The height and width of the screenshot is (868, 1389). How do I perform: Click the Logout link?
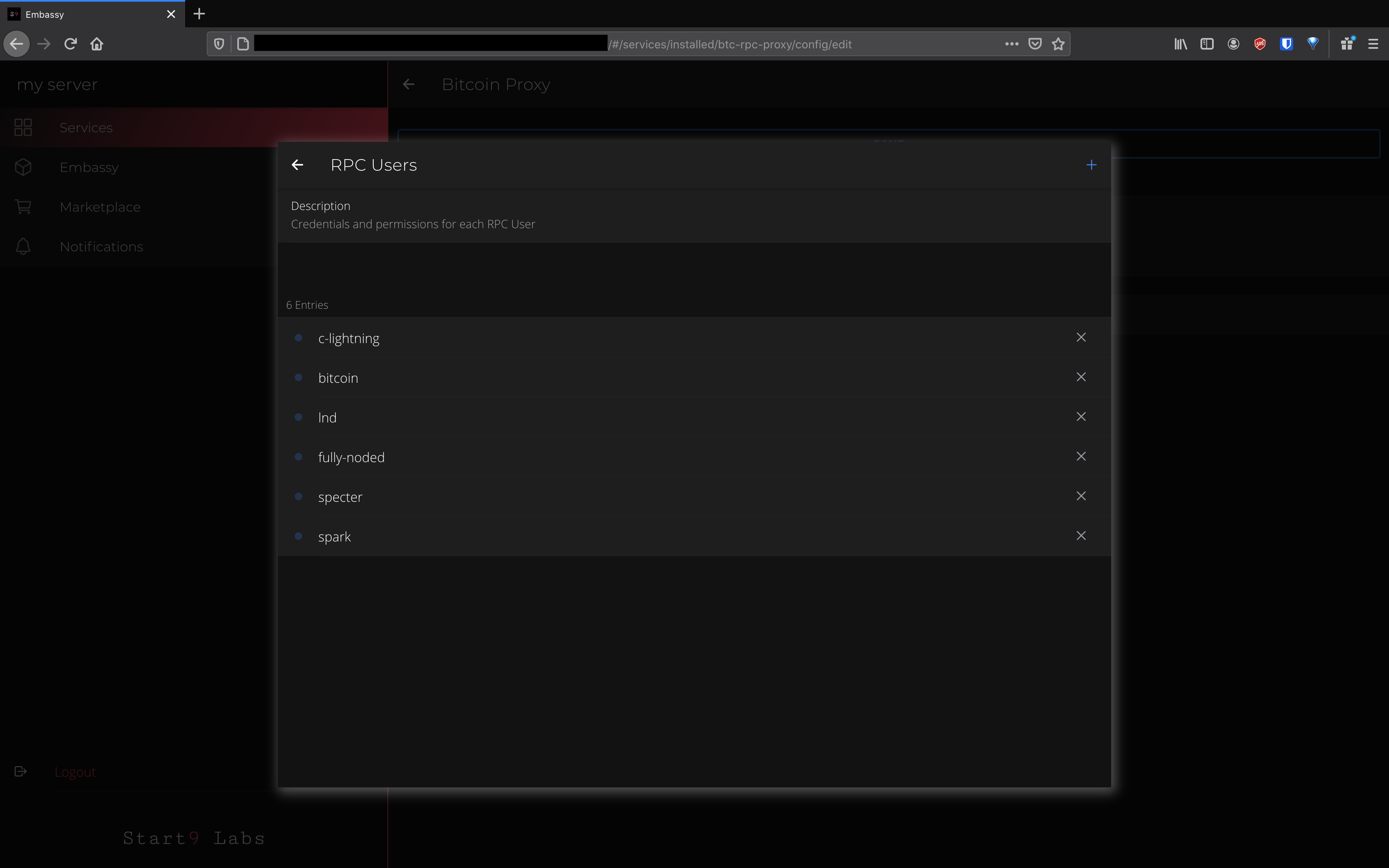click(x=75, y=772)
